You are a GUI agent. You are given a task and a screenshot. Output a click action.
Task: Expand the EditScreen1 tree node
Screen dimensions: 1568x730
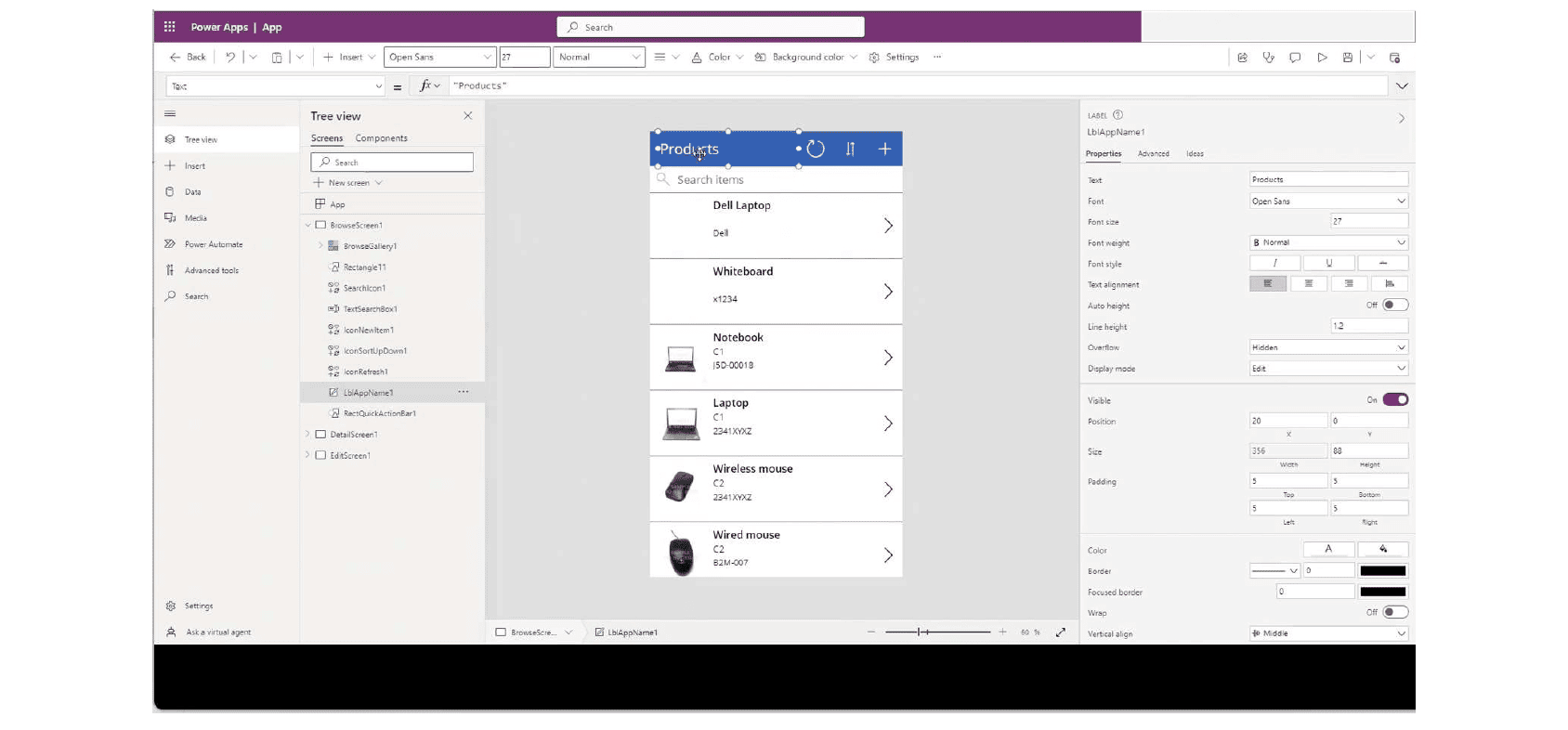307,455
